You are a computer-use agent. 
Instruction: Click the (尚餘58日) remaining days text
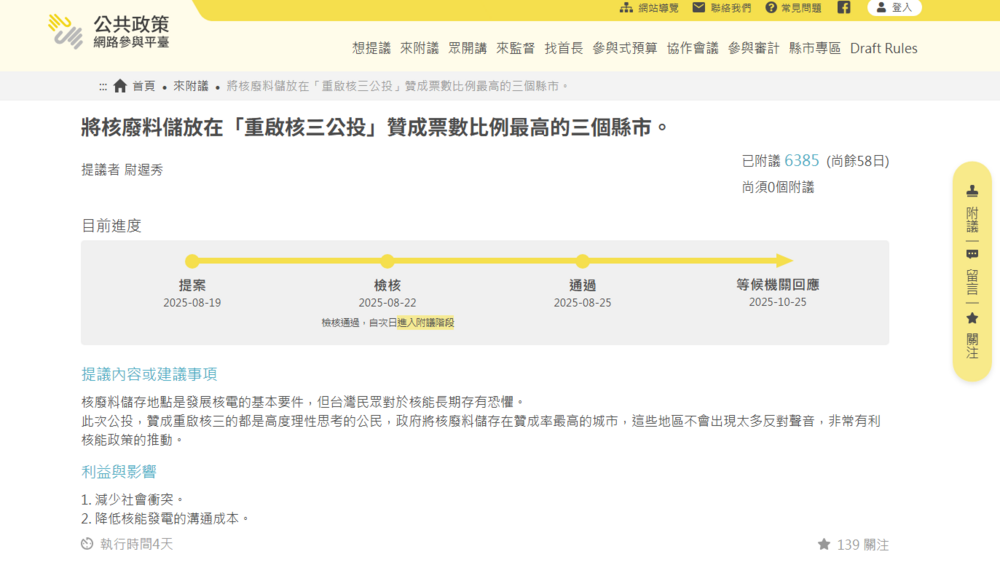pos(858,161)
